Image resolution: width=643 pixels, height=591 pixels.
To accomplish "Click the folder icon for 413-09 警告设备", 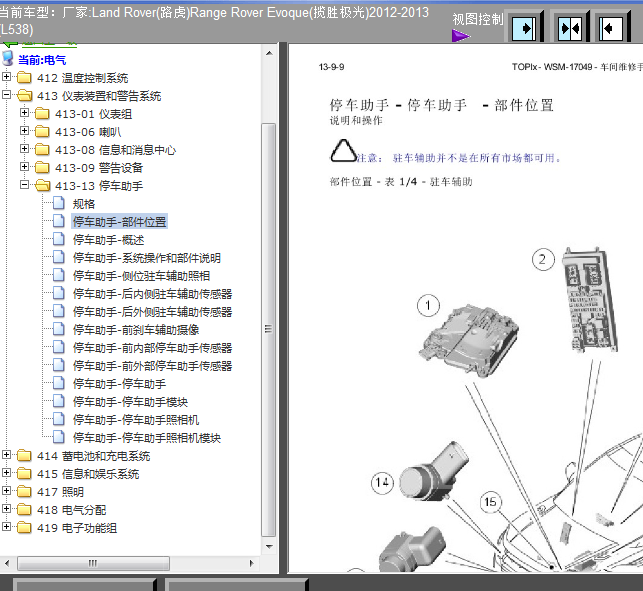I will click(42, 167).
